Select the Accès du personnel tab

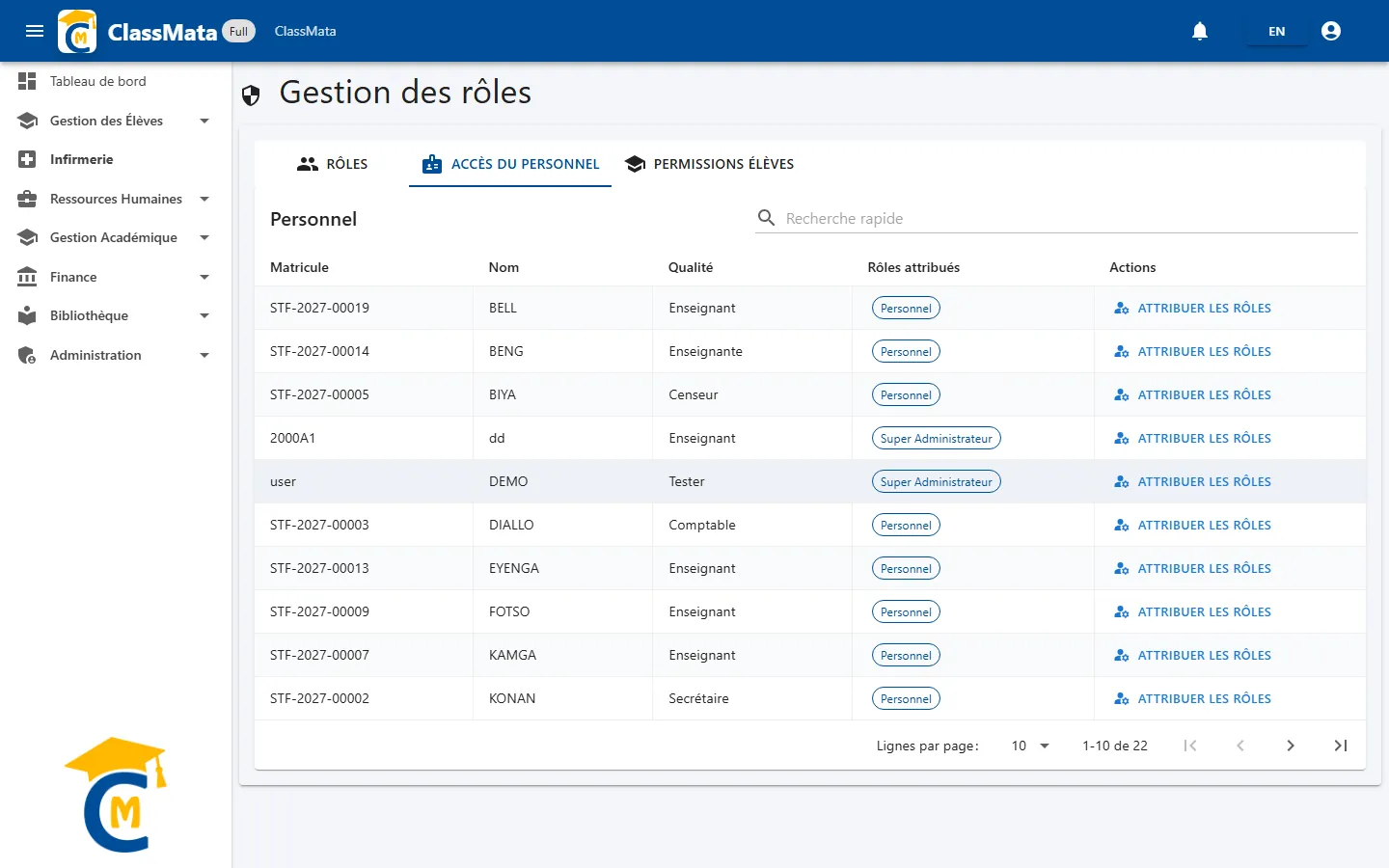click(510, 164)
